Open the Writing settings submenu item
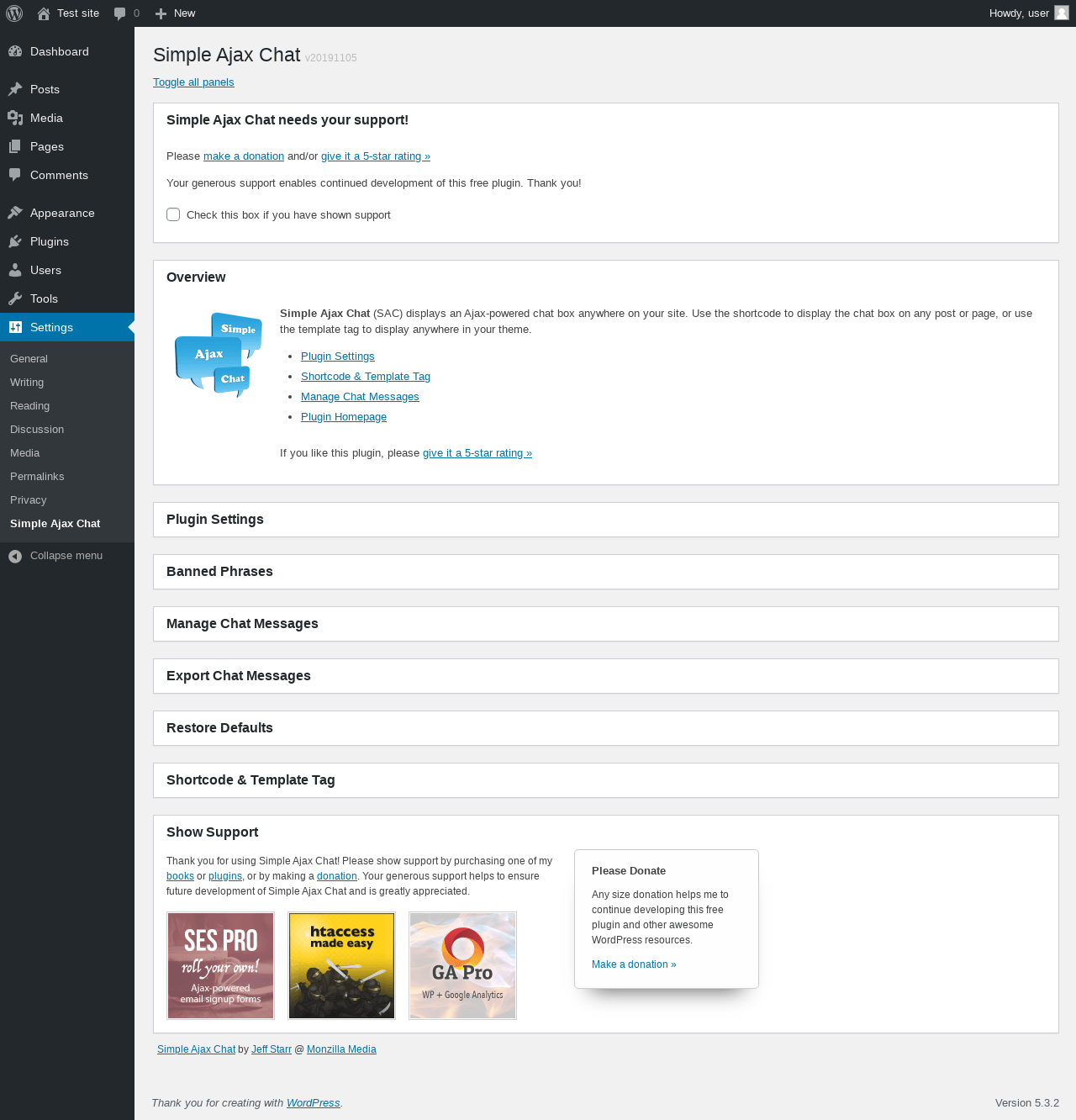1076x1120 pixels. pos(27,383)
